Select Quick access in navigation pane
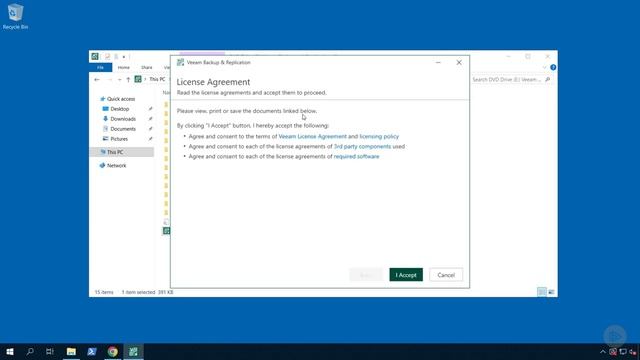 (x=120, y=99)
